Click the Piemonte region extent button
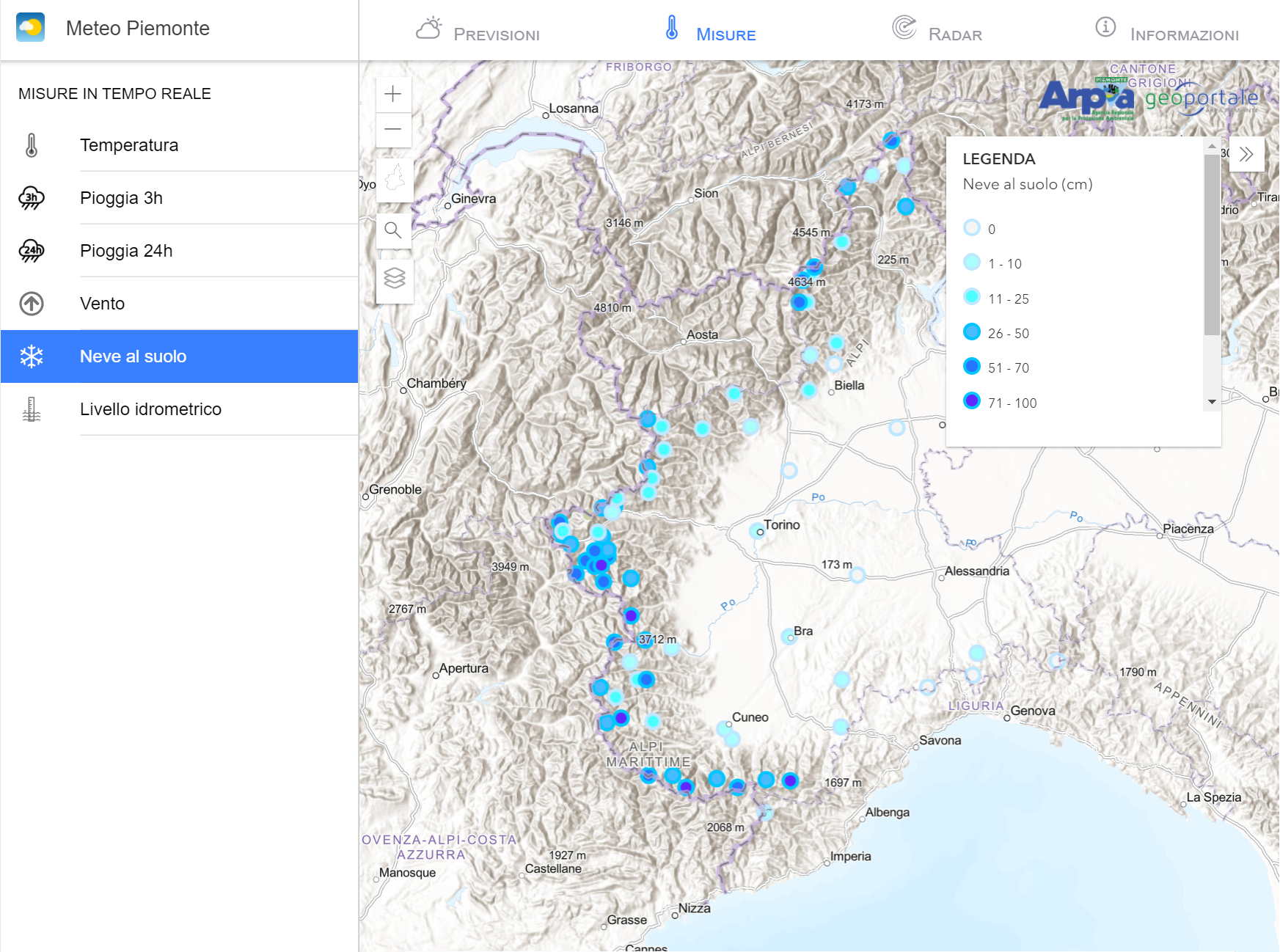The height and width of the screenshot is (952, 1280). click(395, 180)
